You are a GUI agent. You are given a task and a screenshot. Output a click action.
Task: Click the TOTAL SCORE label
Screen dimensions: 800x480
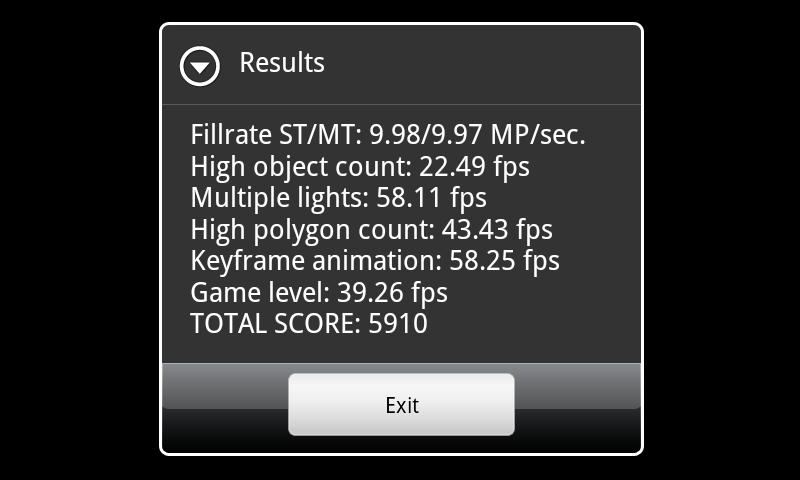276,324
